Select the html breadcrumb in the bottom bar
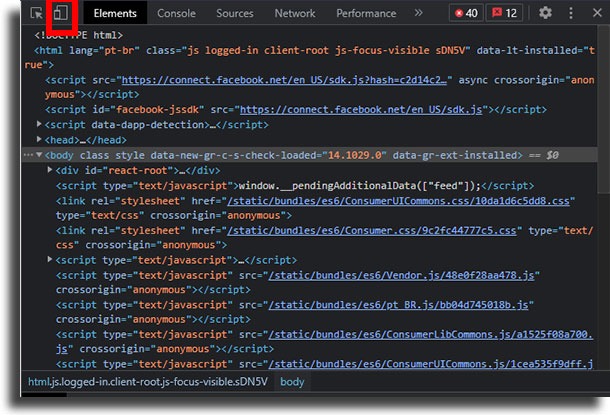 148,382
